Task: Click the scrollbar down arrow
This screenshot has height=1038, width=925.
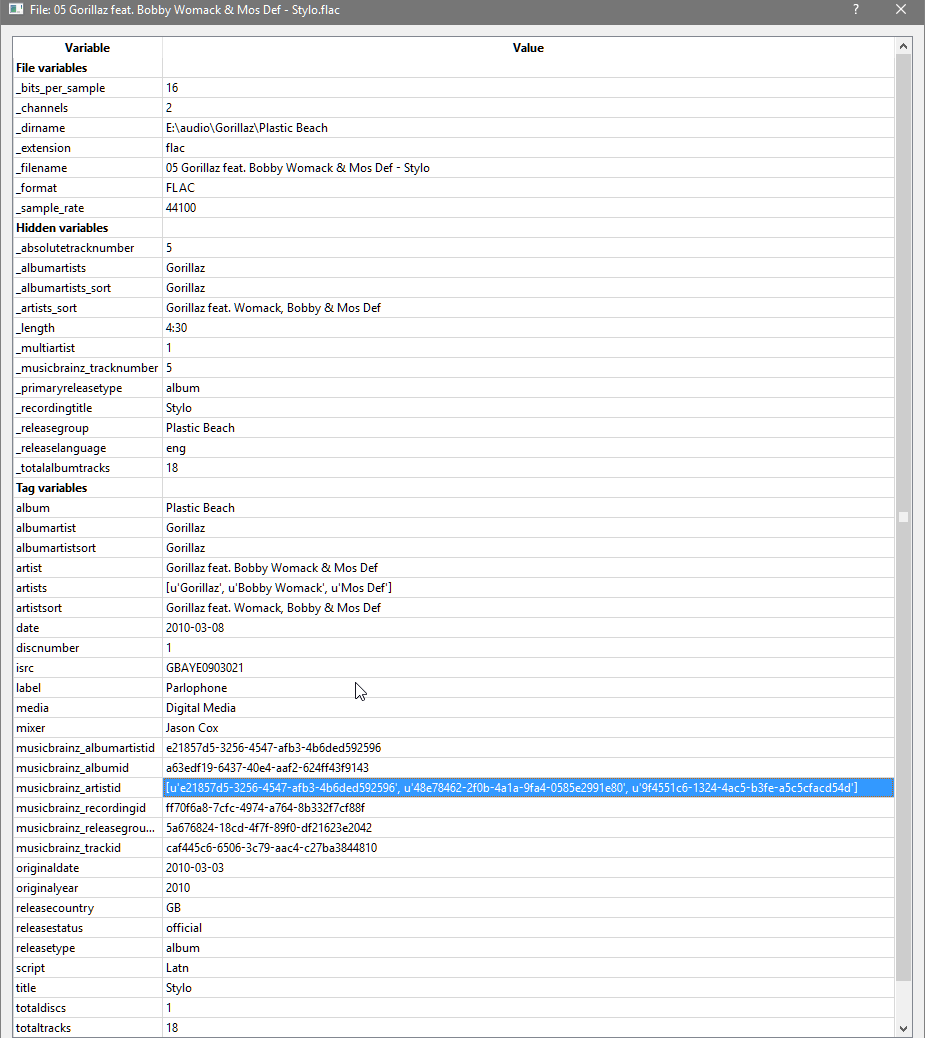Action: pyautogui.click(x=903, y=1029)
